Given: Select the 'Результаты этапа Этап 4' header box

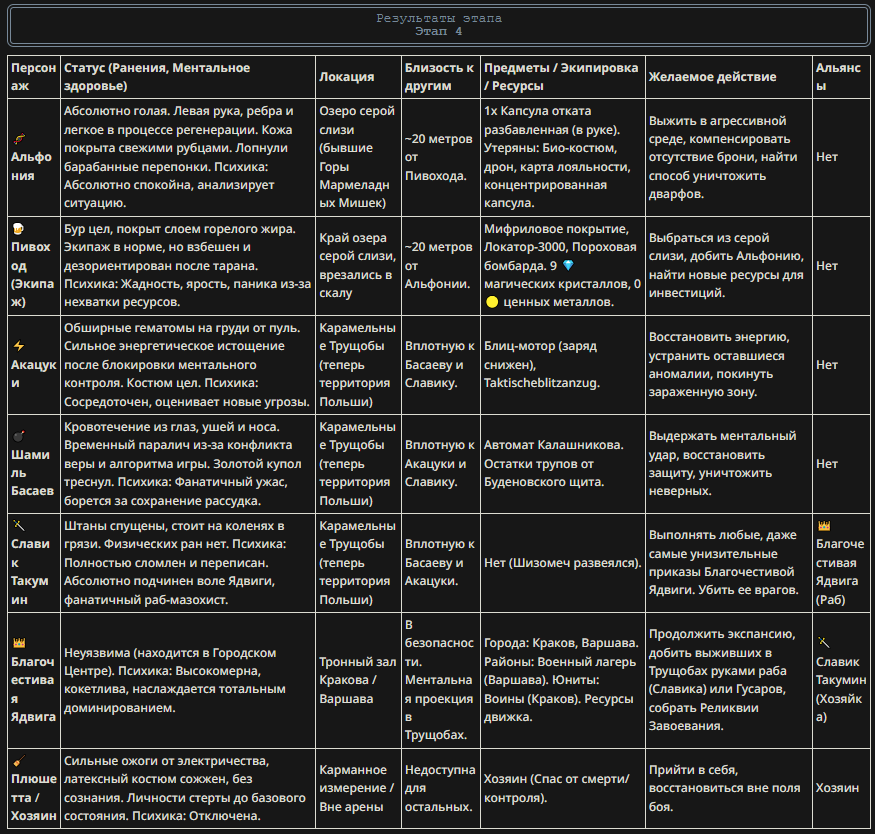Looking at the screenshot, I should [439, 25].
